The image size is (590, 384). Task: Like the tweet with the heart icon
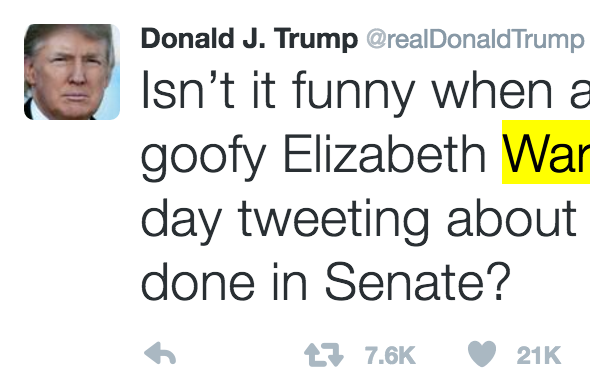[x=482, y=354]
